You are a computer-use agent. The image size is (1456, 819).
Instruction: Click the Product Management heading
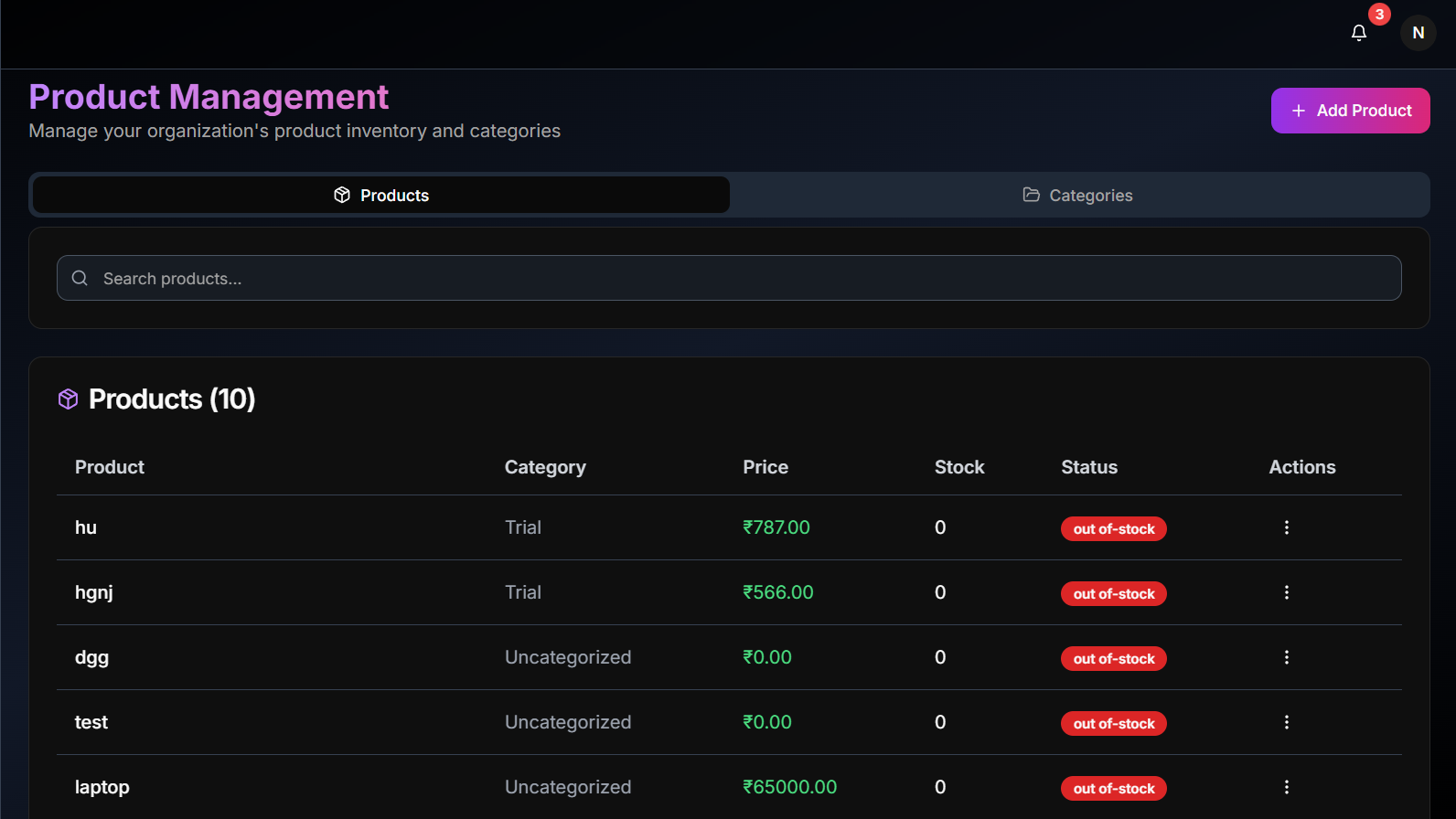pyautogui.click(x=209, y=97)
